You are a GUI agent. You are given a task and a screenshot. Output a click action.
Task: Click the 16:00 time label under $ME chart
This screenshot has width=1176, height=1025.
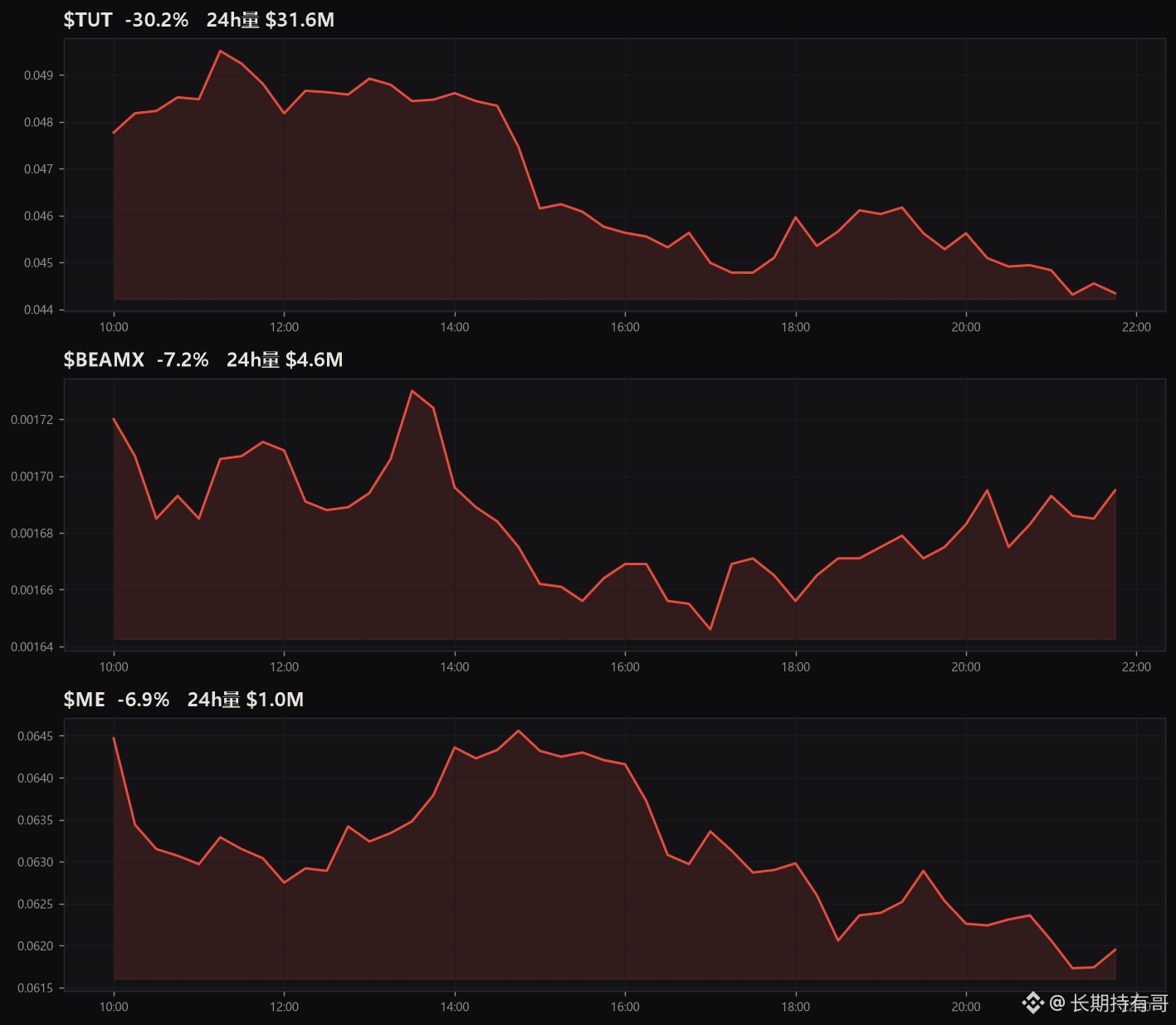click(625, 1007)
